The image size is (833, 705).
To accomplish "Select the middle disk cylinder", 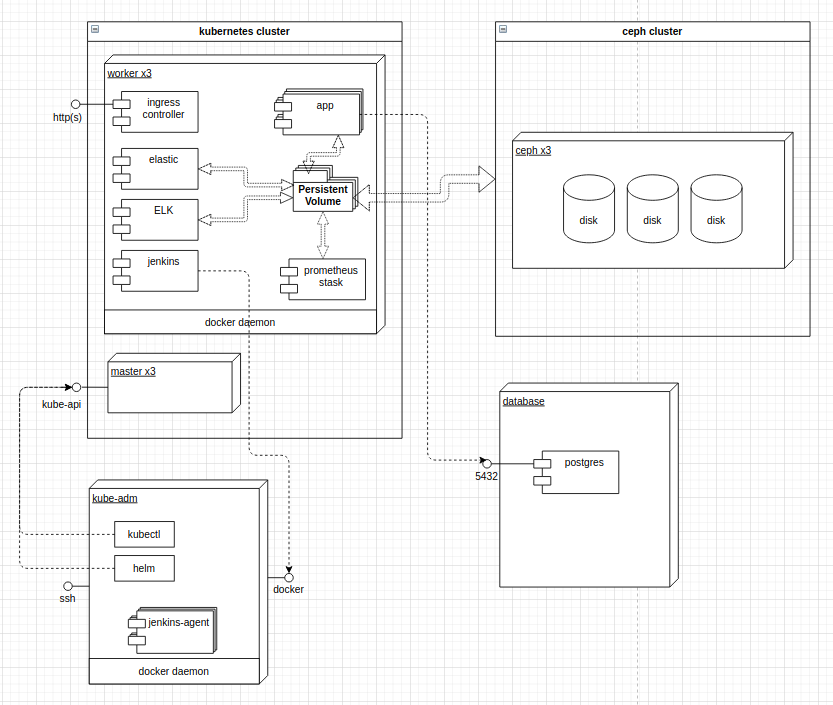I will tap(652, 209).
